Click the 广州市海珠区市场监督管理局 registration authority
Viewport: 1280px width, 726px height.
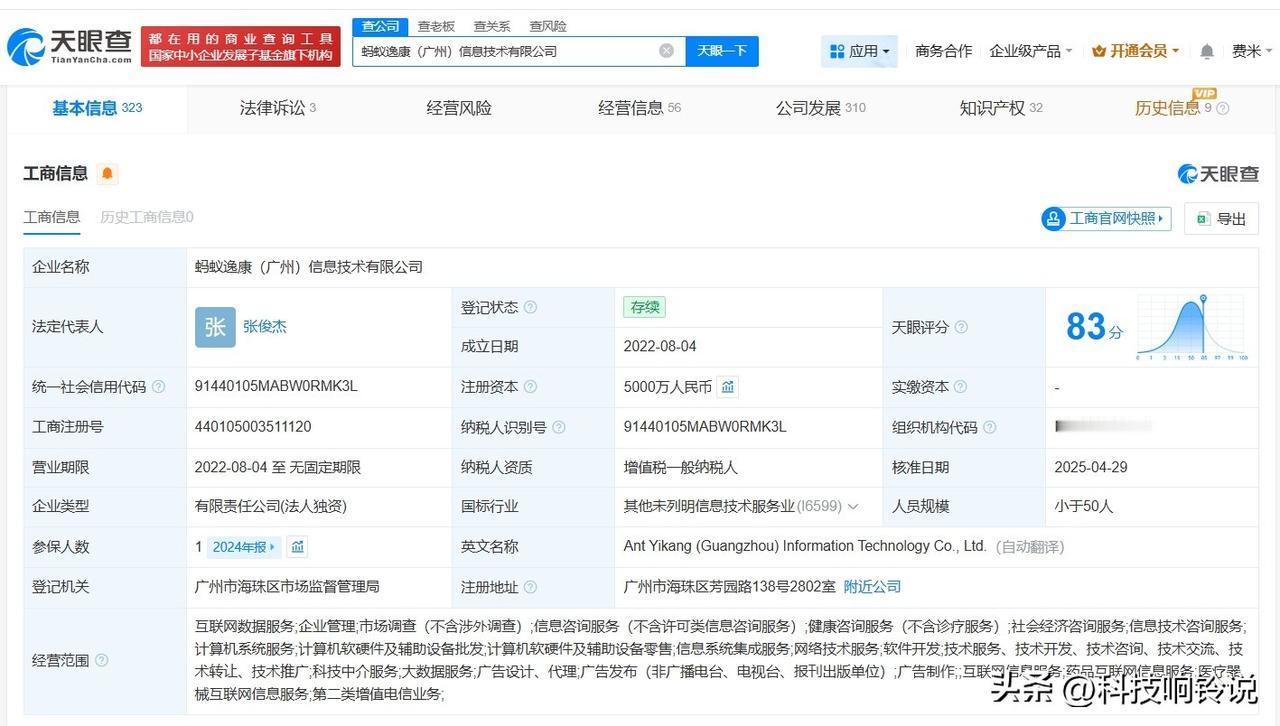(287, 587)
